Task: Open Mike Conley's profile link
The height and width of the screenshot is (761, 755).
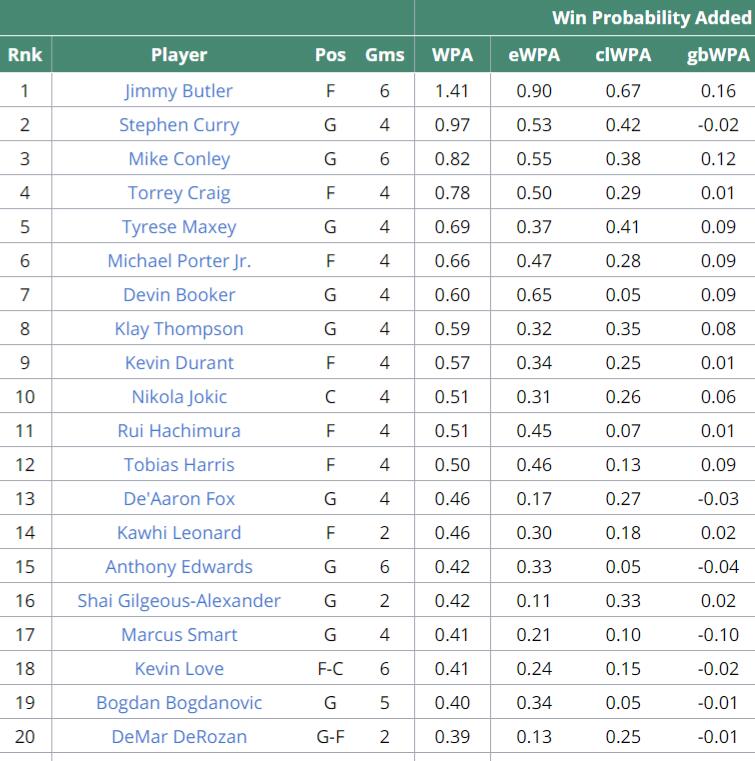Action: click(179, 159)
